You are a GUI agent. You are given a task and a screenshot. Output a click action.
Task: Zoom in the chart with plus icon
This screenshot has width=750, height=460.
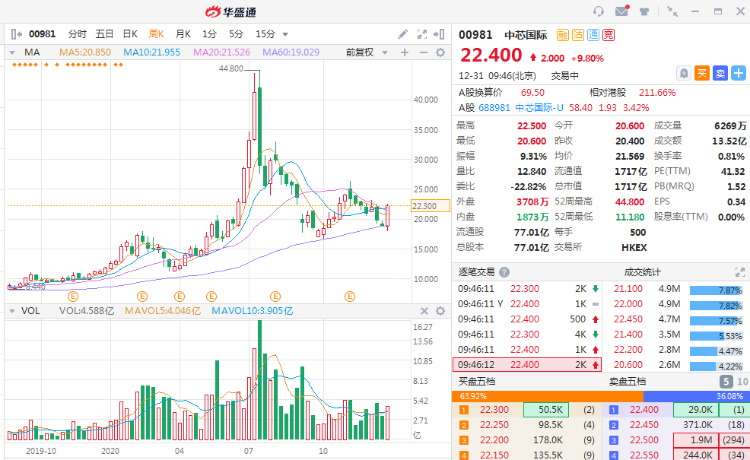point(405,53)
